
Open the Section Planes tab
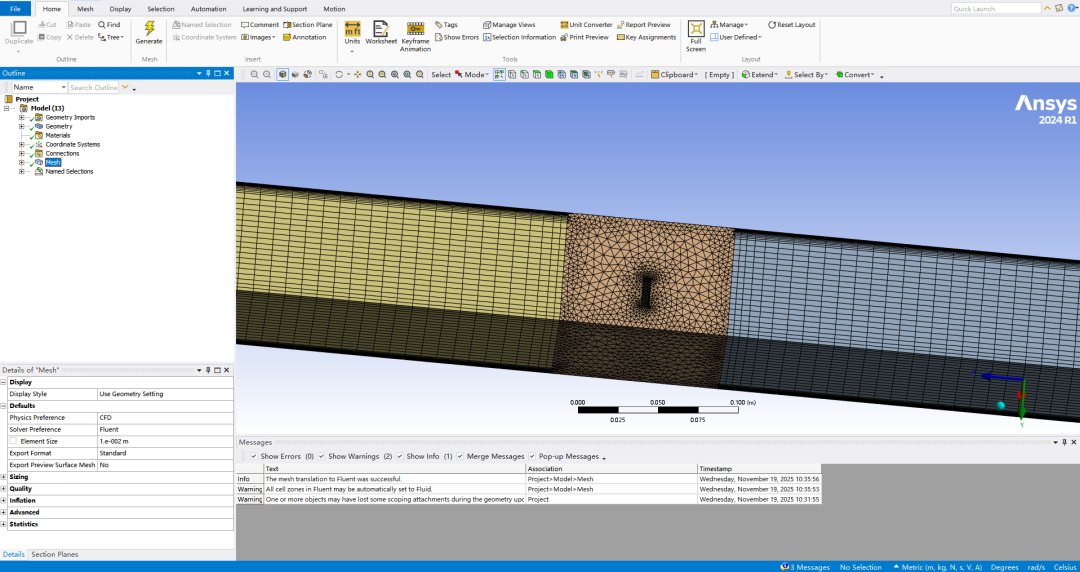click(54, 554)
